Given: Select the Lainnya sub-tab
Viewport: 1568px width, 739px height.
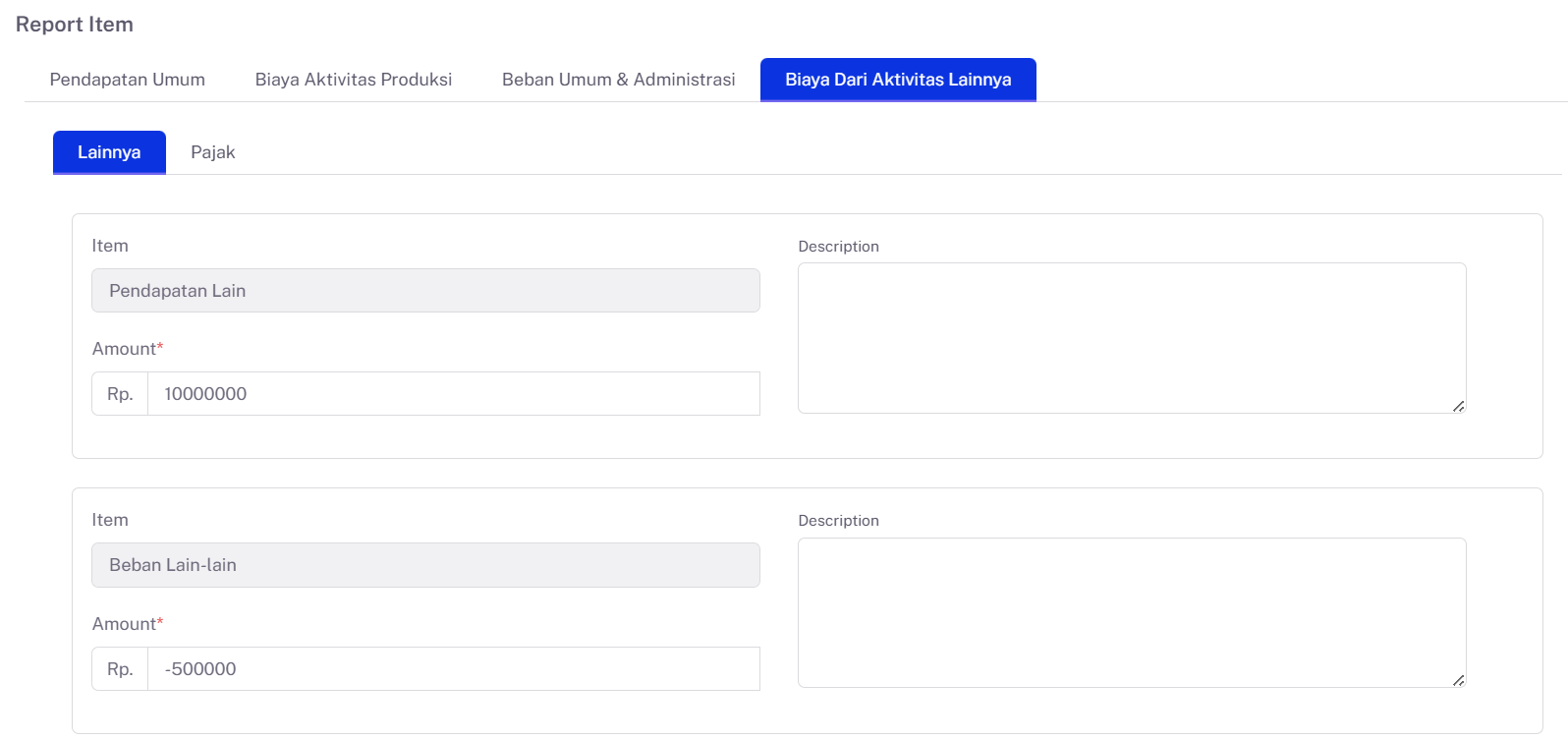Looking at the screenshot, I should point(109,152).
